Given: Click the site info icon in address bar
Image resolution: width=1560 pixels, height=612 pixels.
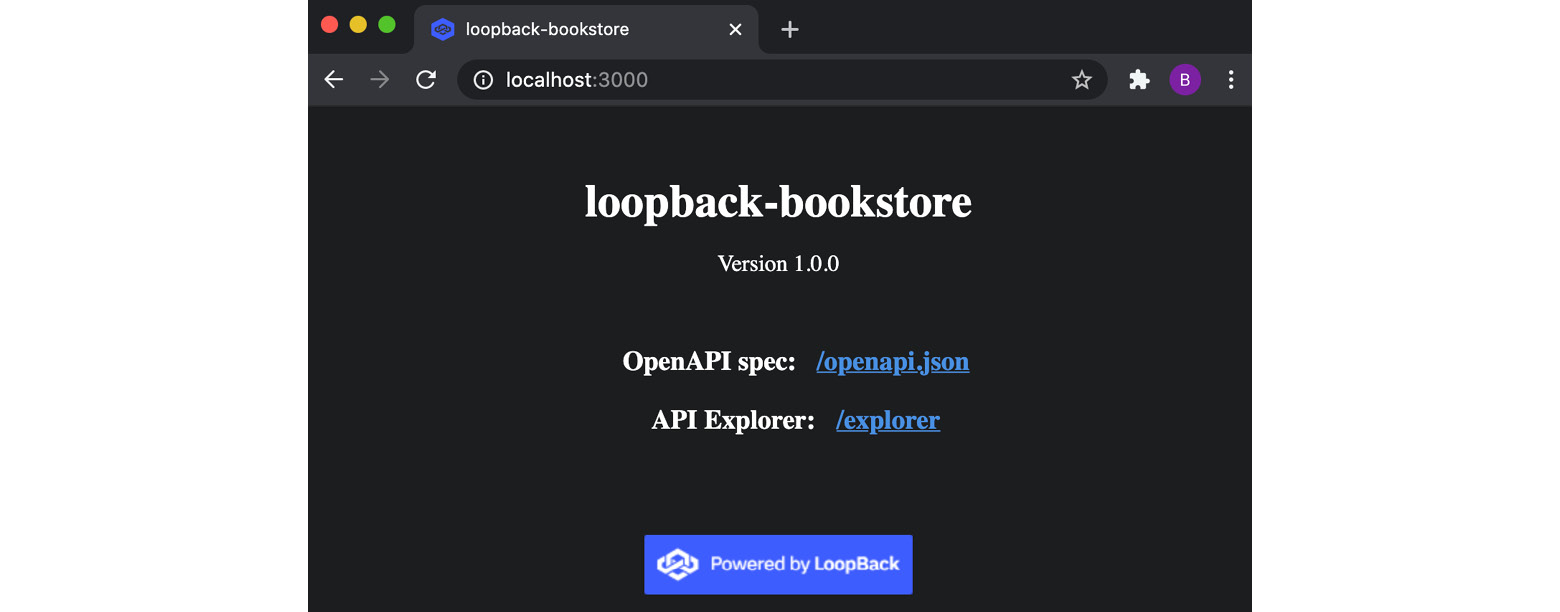Looking at the screenshot, I should pyautogui.click(x=483, y=79).
